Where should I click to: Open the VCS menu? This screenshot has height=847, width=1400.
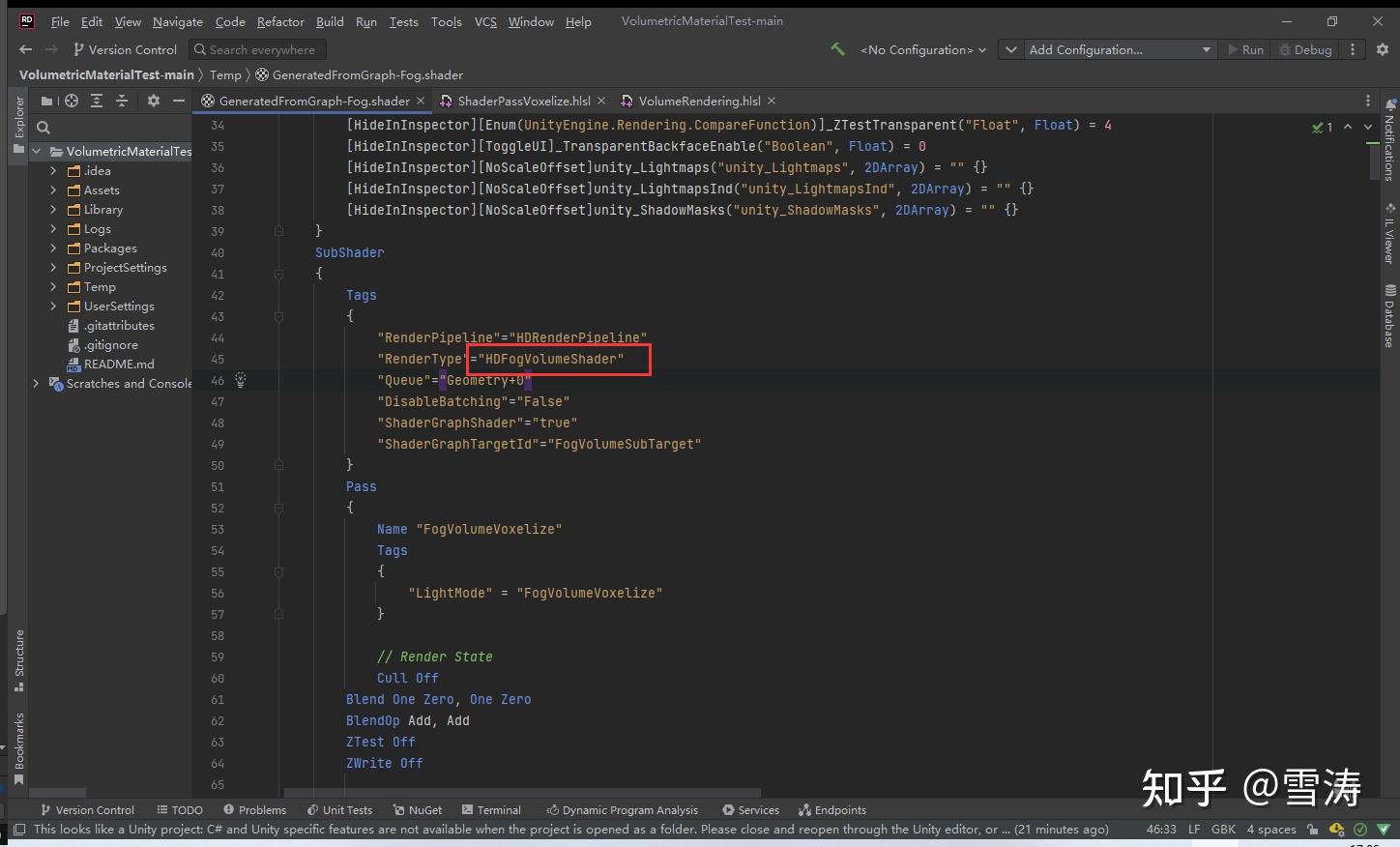pos(485,21)
